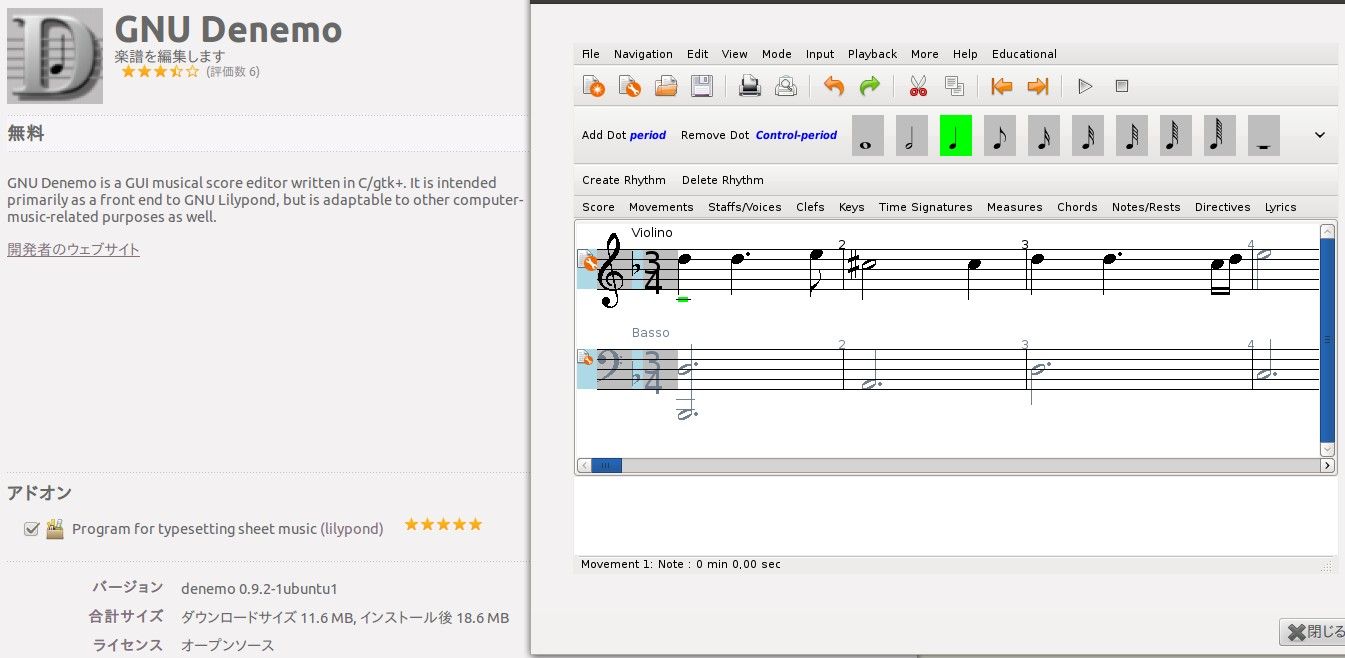This screenshot has width=1345, height=658.
Task: Click Delete Rhythm
Action: 723,180
